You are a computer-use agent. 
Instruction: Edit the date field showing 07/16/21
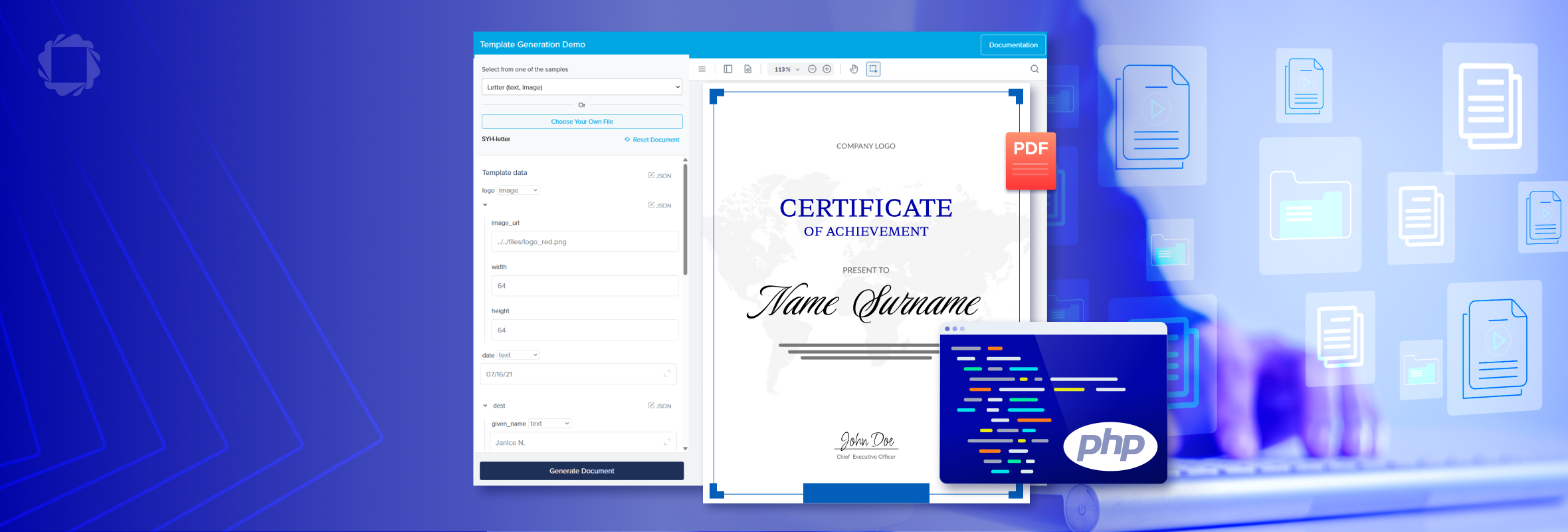[578, 374]
